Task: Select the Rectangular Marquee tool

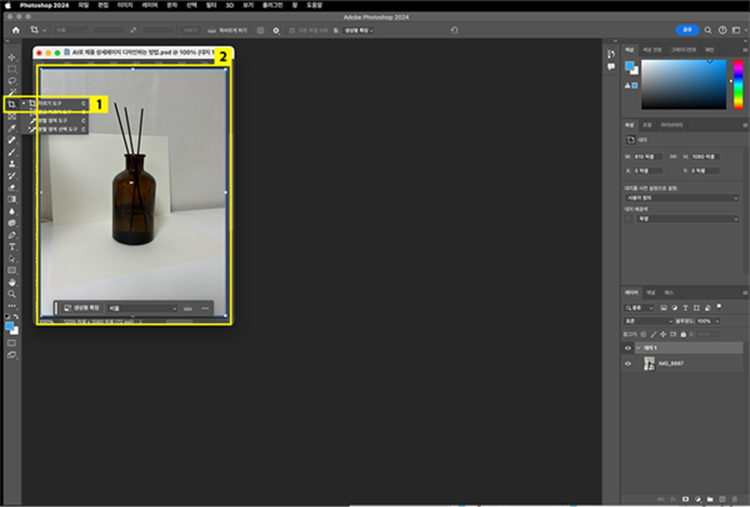Action: [12, 68]
